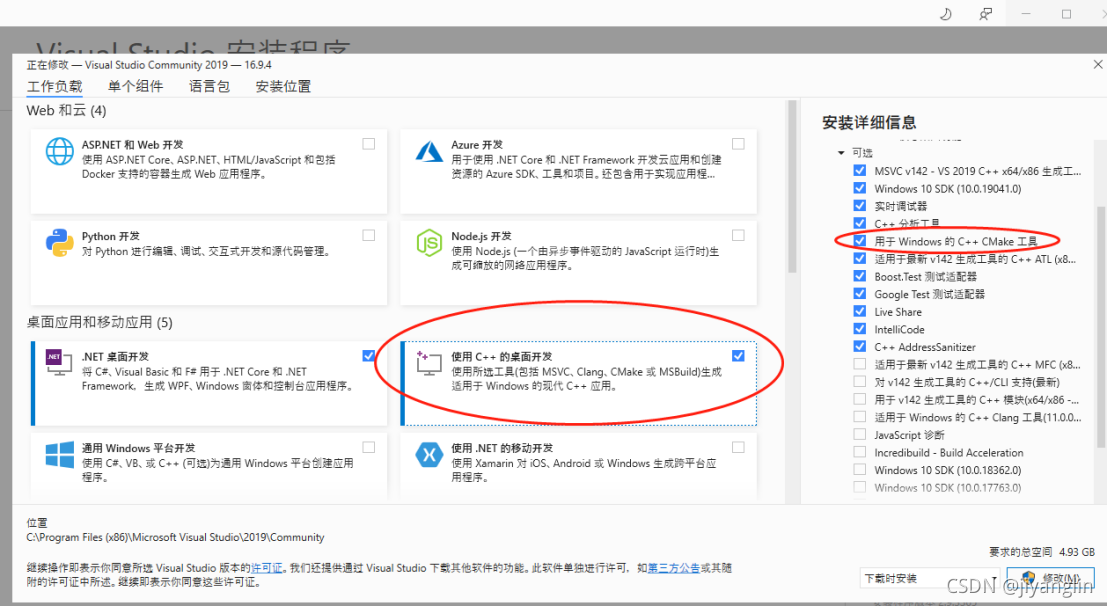Screen dimensions: 1108x607
Task: Open the 许可证 license link
Action: click(266, 567)
